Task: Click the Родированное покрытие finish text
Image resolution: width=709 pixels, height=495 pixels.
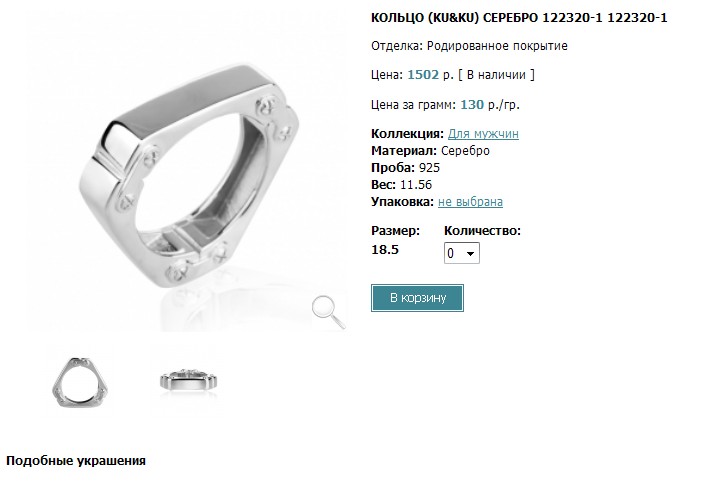Action: [x=497, y=46]
